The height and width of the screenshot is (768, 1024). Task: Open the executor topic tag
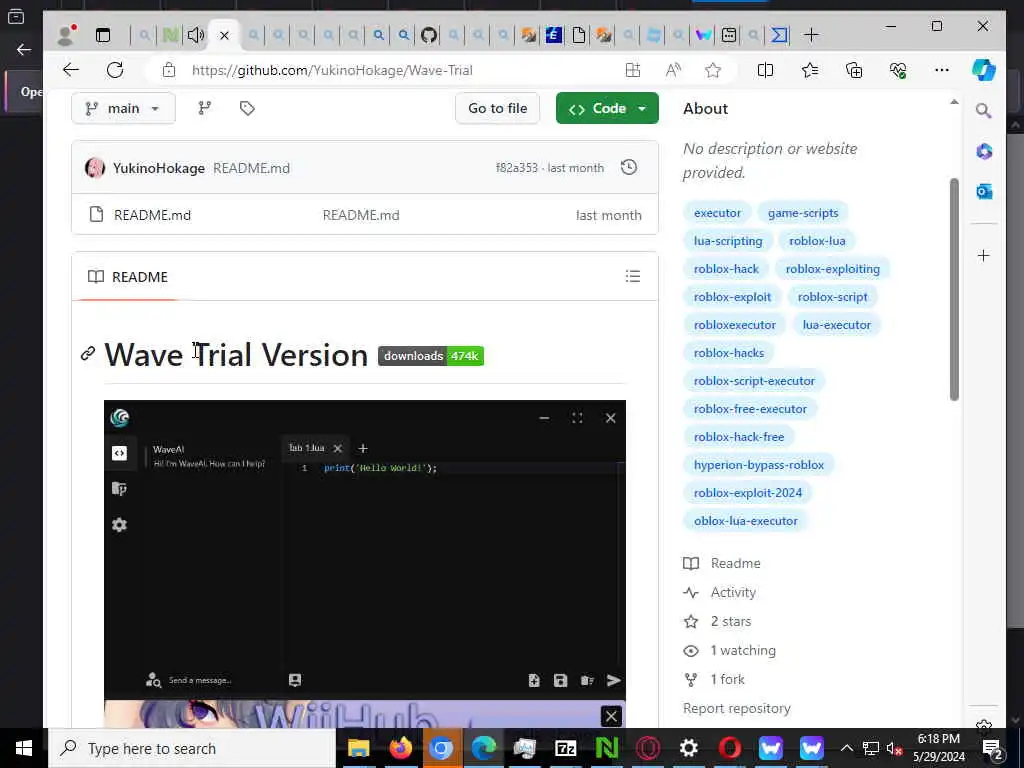tap(717, 213)
